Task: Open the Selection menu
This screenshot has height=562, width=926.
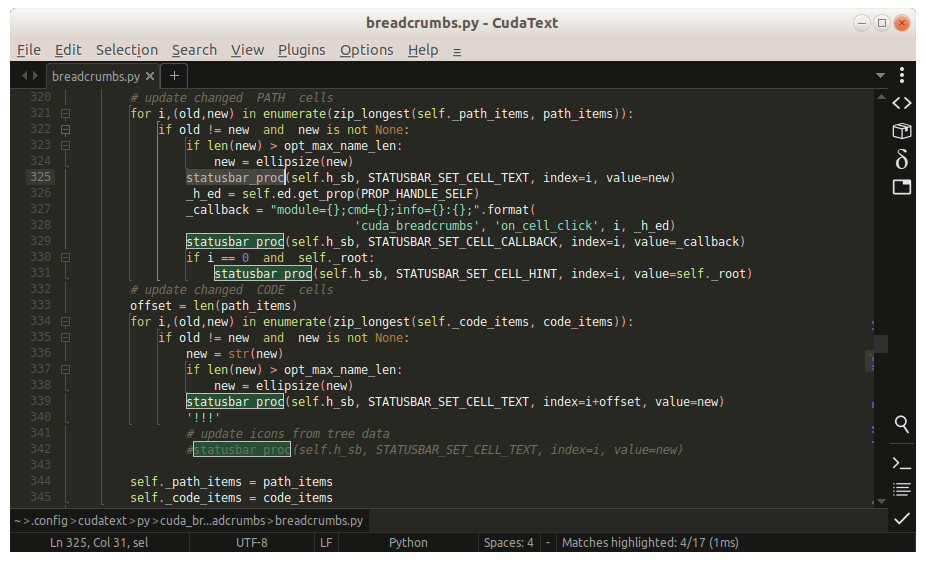Action: pos(126,50)
